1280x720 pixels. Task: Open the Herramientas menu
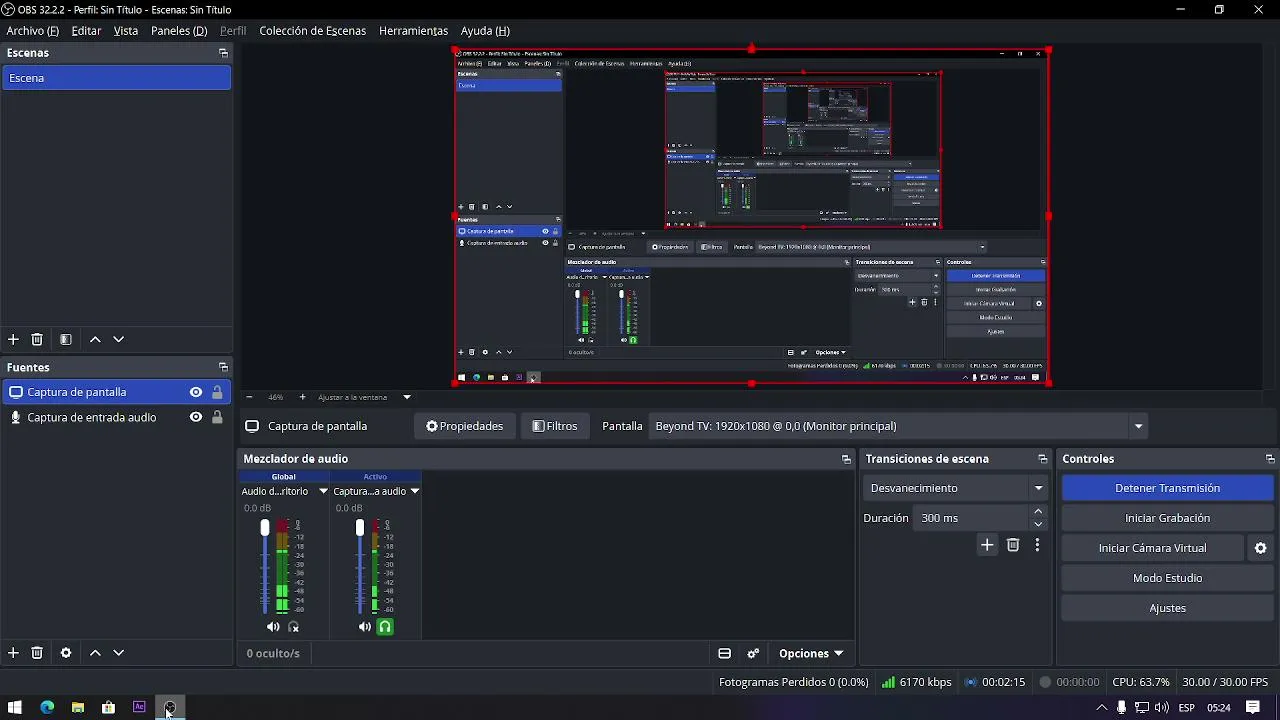click(413, 31)
